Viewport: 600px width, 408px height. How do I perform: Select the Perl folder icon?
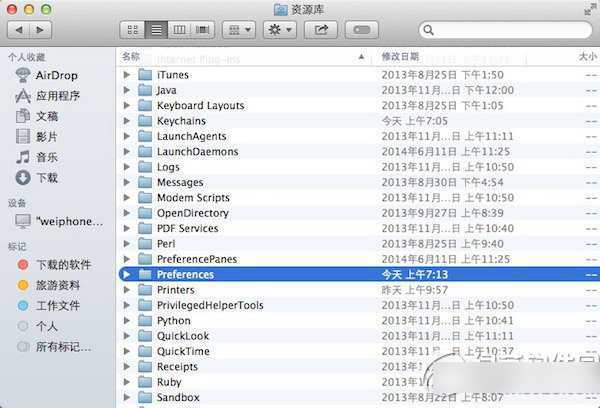tap(145, 244)
